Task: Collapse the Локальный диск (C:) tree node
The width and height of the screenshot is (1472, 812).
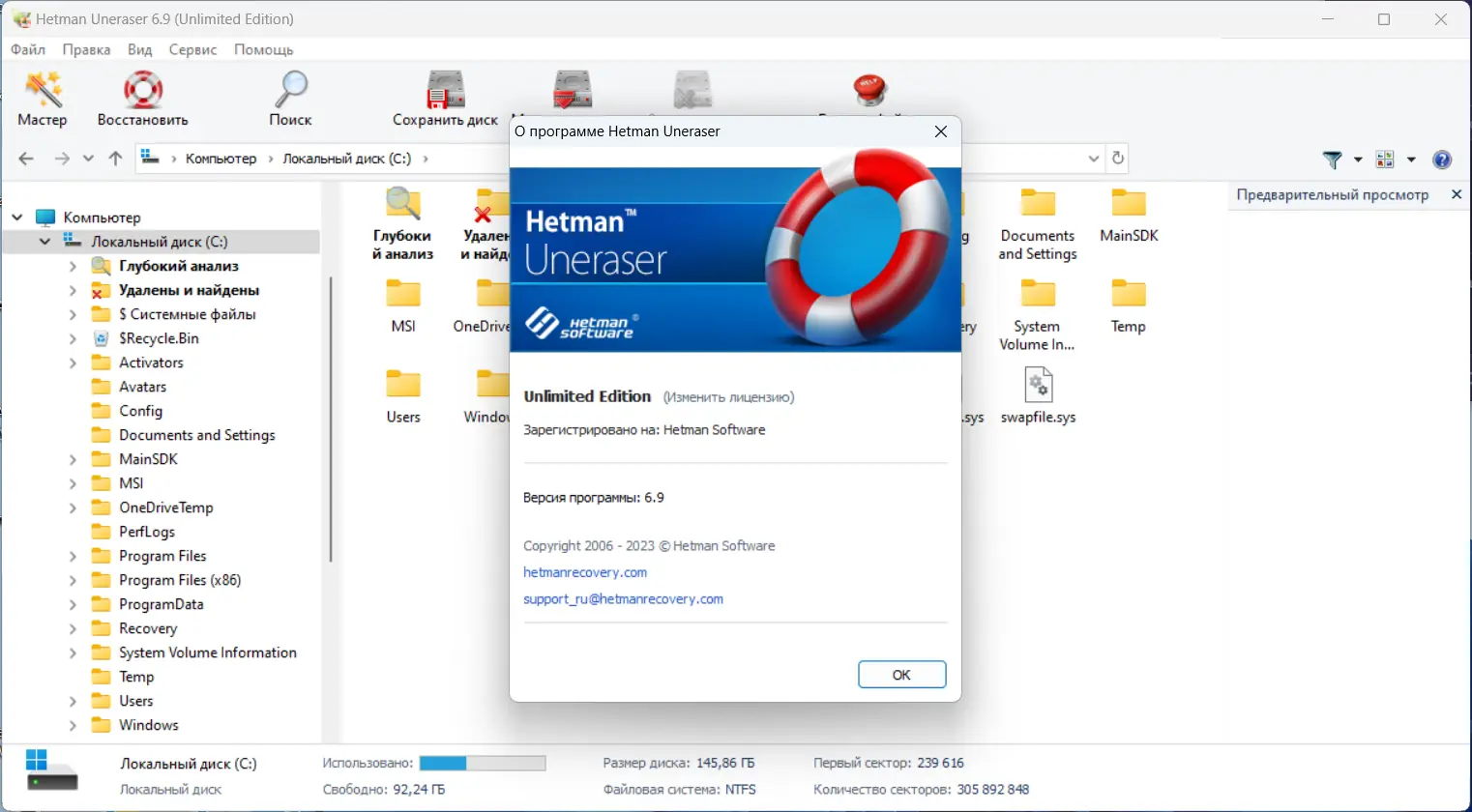Action: 44,241
